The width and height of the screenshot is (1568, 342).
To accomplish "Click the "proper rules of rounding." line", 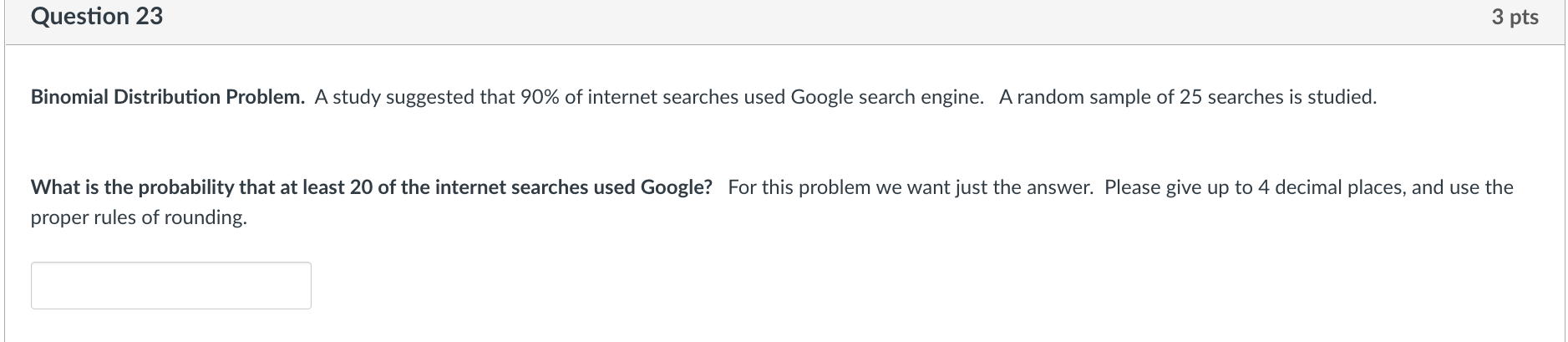I will coord(139,217).
